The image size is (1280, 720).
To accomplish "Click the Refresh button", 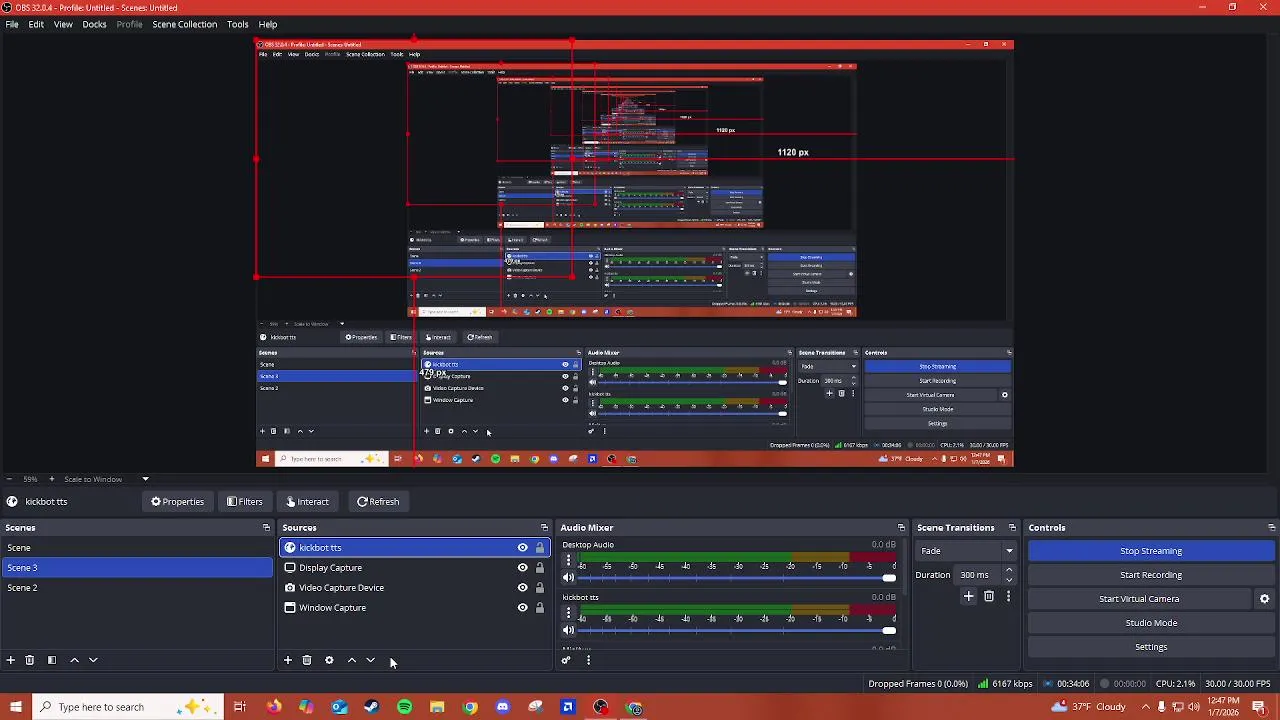I will coord(378,502).
